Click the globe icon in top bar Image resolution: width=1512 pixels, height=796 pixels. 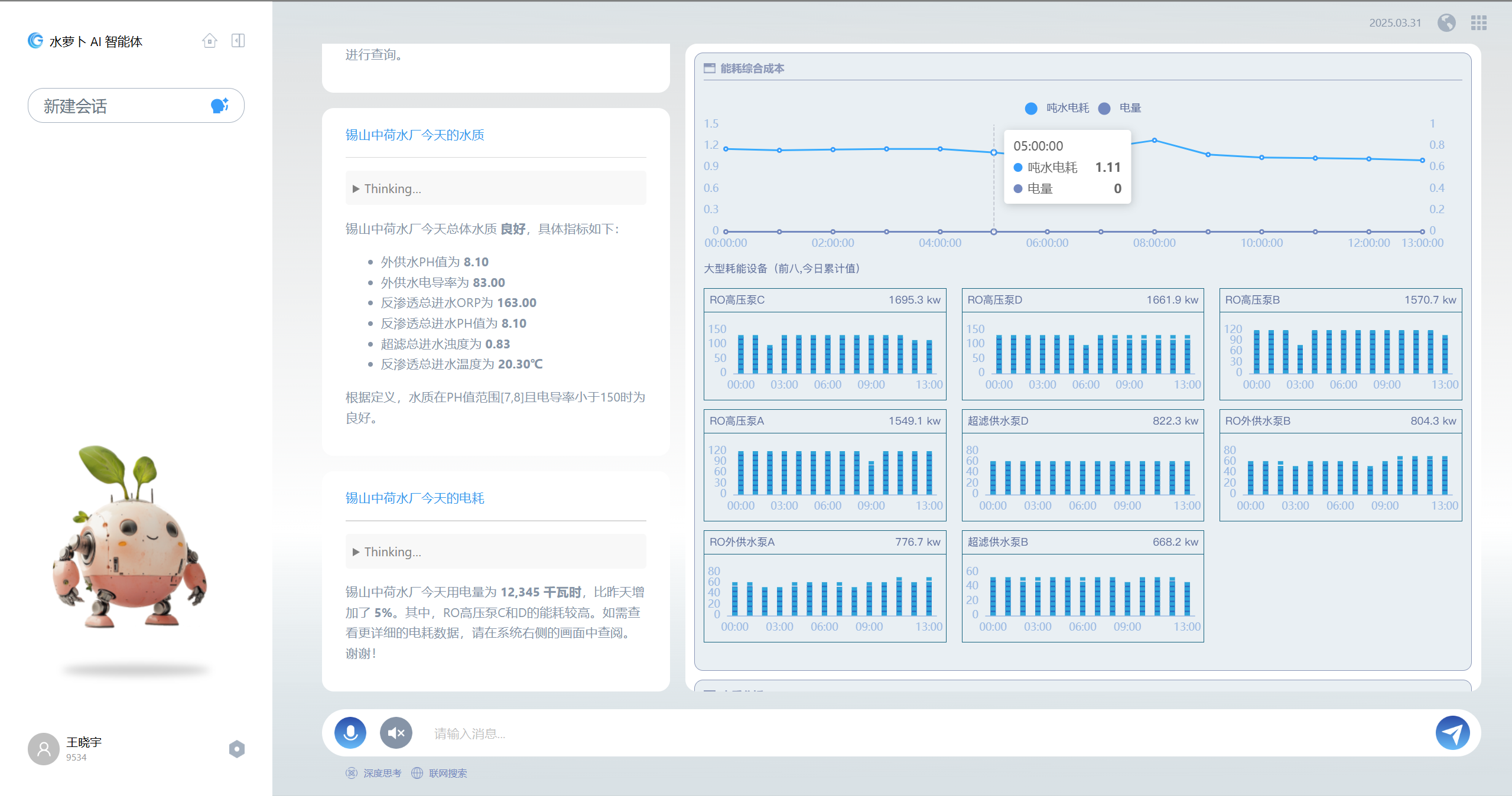(1446, 23)
